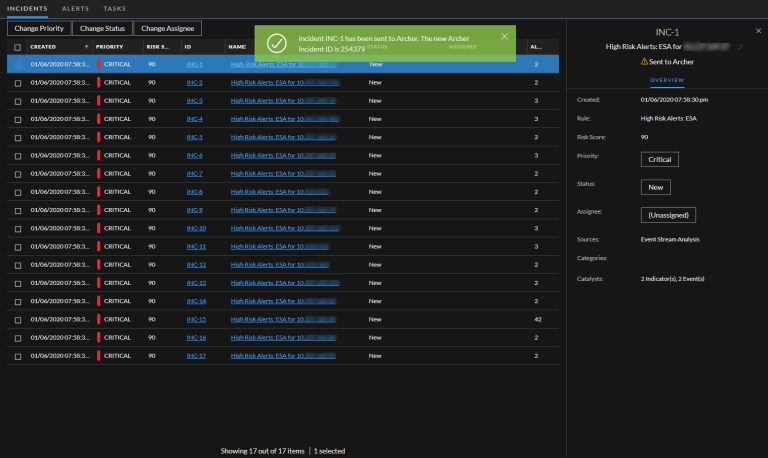Select the Overview tab in details panel
The height and width of the screenshot is (458, 768).
667,80
